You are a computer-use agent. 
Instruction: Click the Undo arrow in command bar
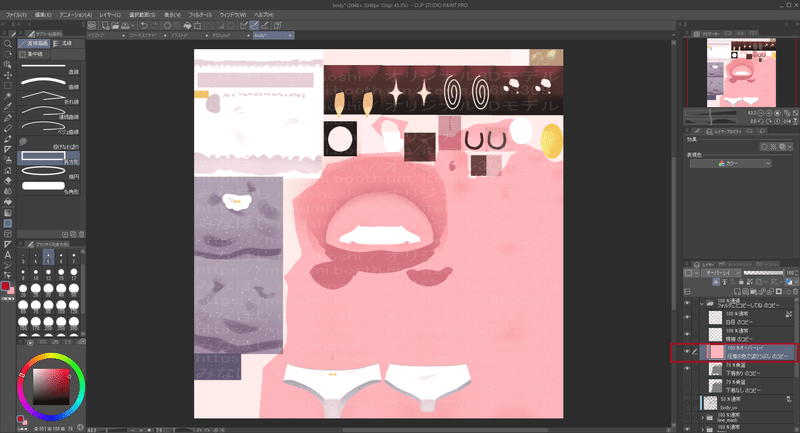pyautogui.click(x=144, y=25)
